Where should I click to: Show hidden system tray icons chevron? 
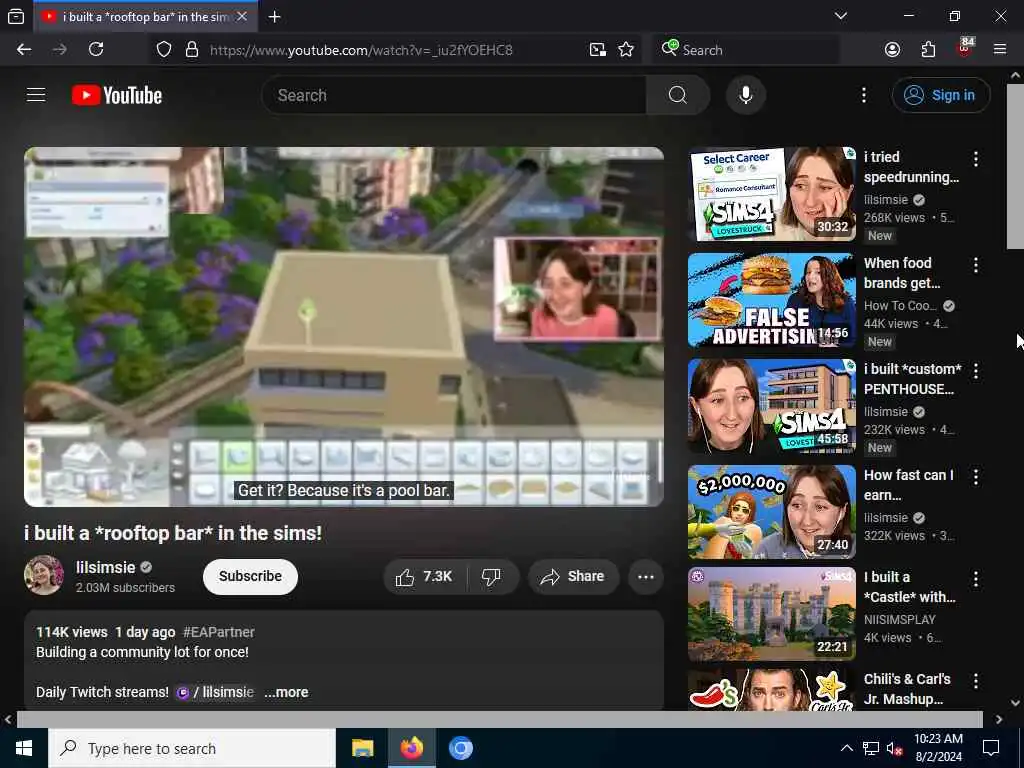pos(846,748)
